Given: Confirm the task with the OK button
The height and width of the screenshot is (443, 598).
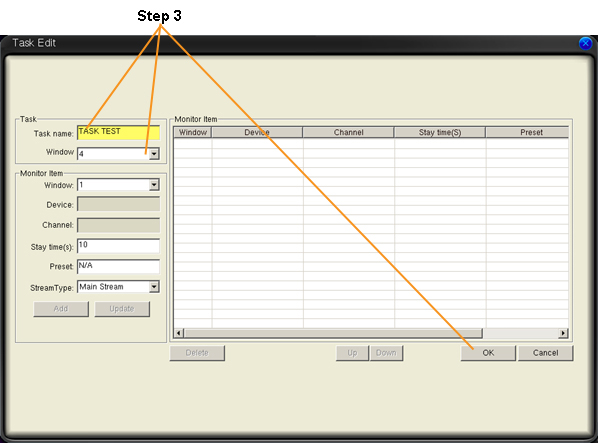Looking at the screenshot, I should tap(488, 353).
